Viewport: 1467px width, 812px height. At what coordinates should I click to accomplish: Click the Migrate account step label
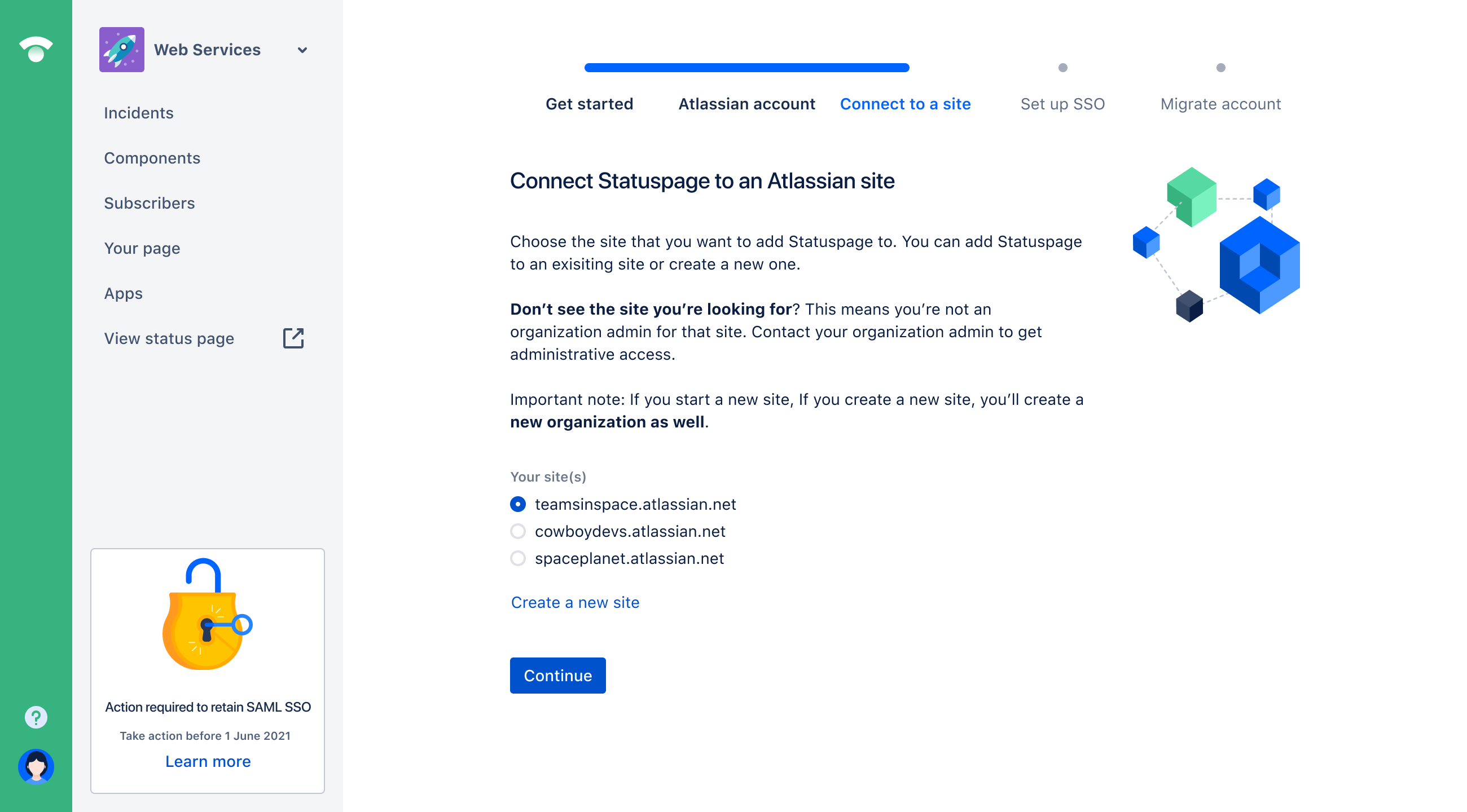(x=1221, y=104)
